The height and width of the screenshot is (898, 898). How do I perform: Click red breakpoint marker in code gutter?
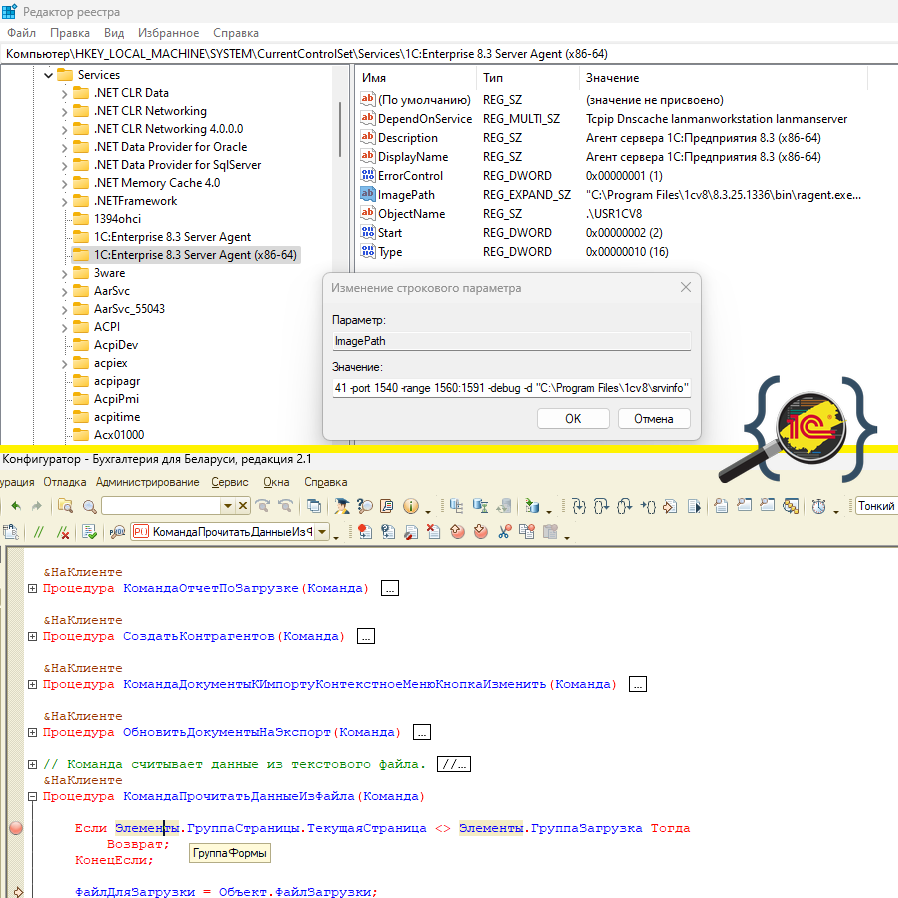click(x=16, y=828)
